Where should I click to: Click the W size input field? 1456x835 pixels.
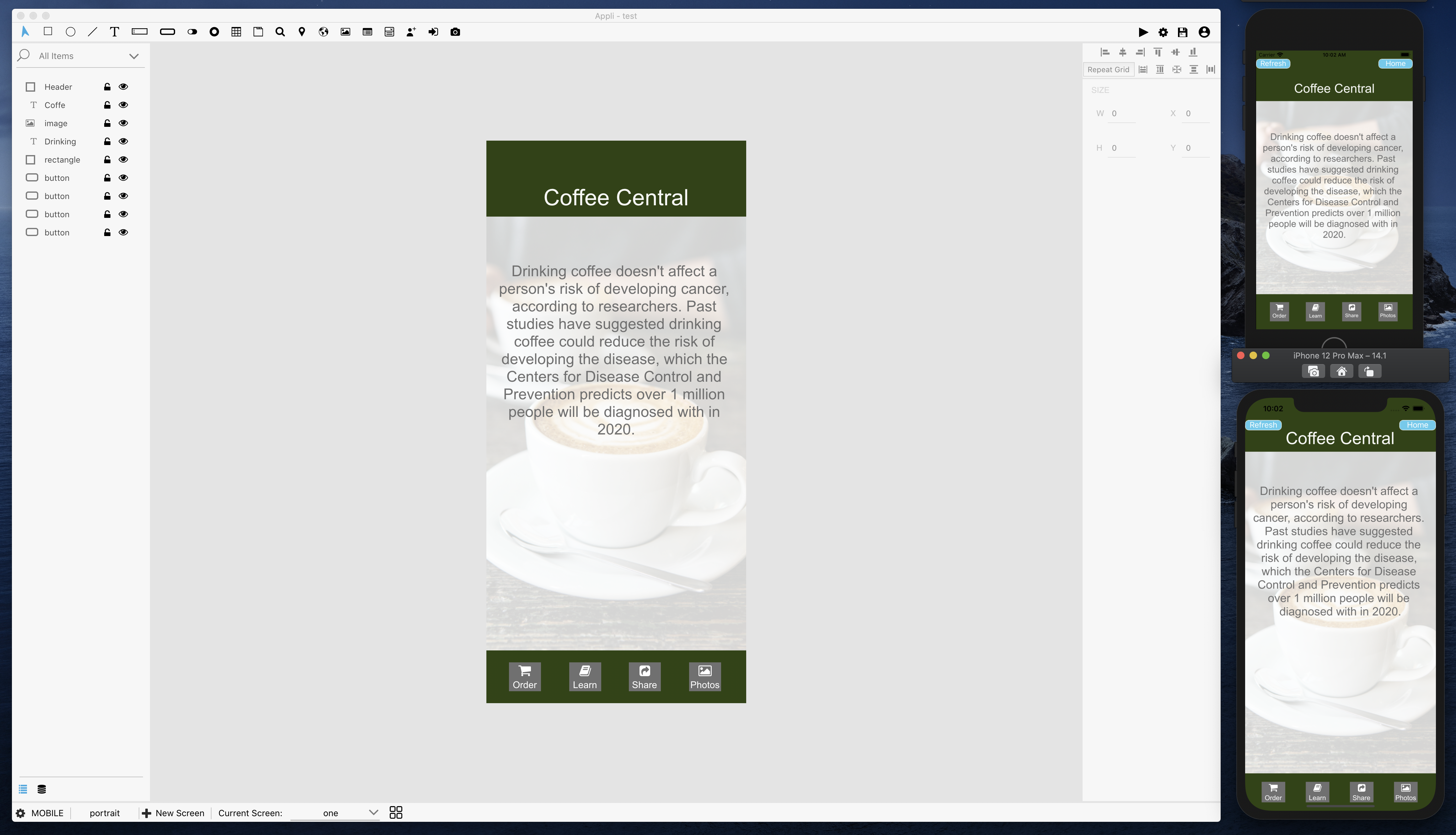click(x=1122, y=114)
